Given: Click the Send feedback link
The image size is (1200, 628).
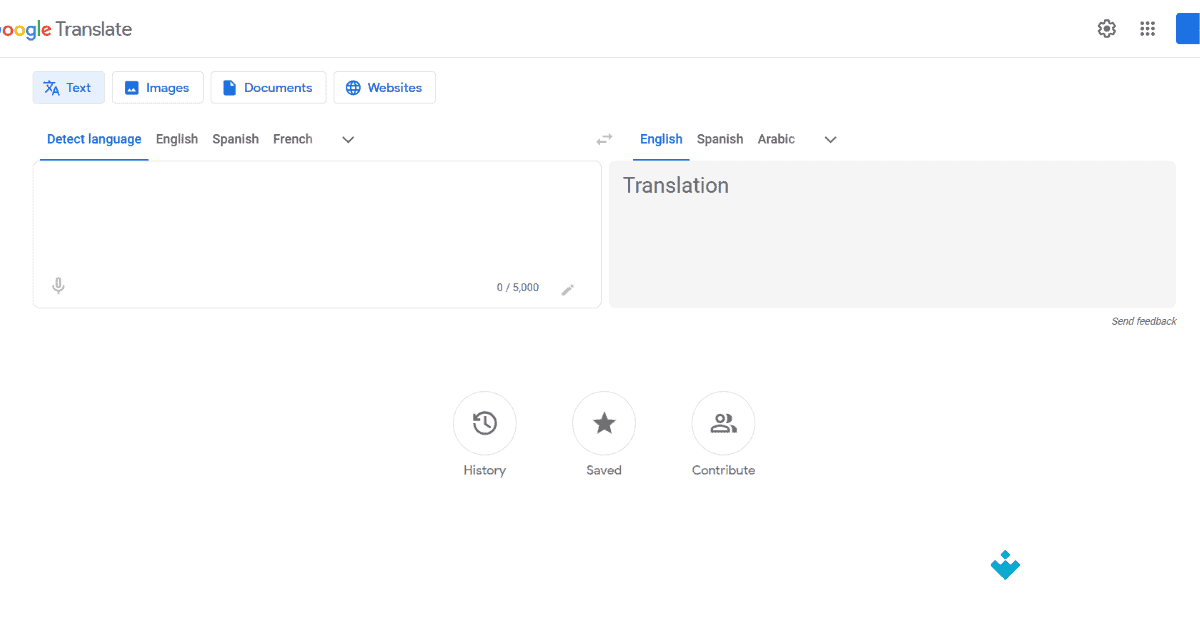Looking at the screenshot, I should pyautogui.click(x=1144, y=321).
